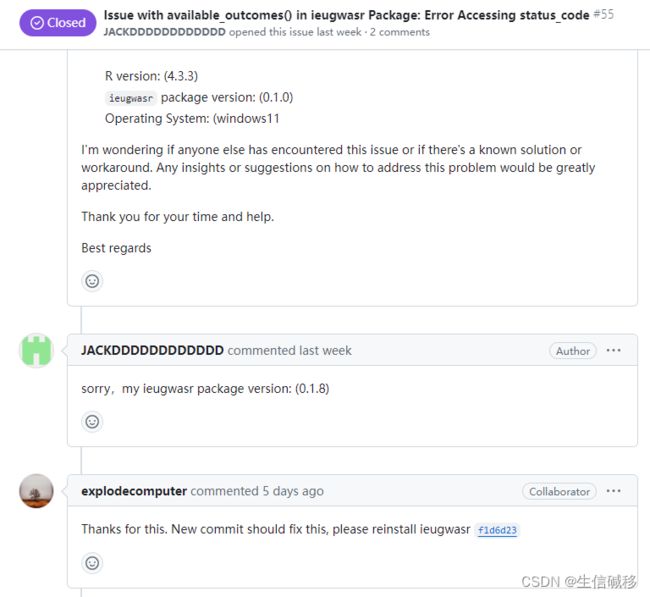Click the Collaborator badge label
650x597 pixels.
tap(559, 491)
